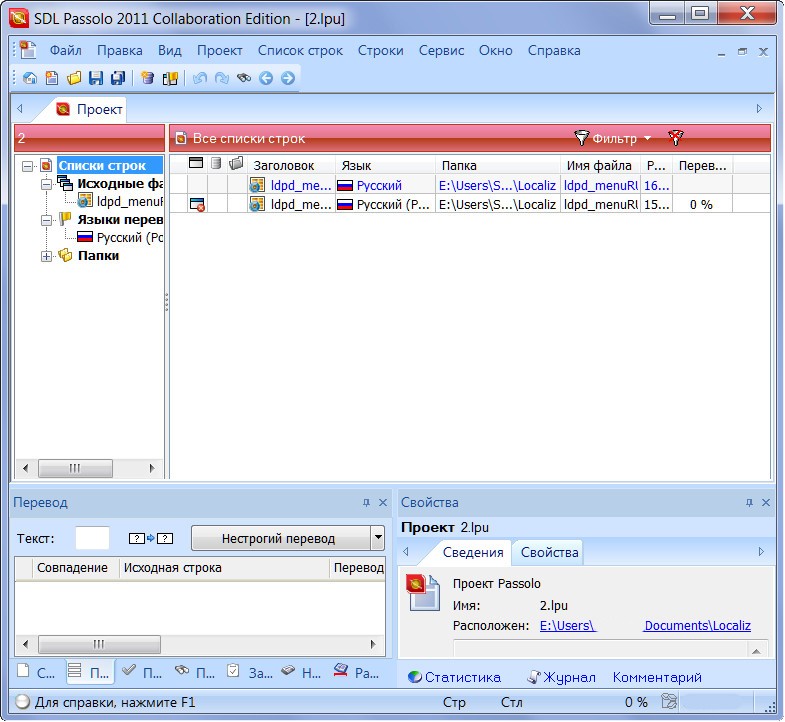The width and height of the screenshot is (785, 722).
Task: Collapse the Исходные фа... tree node
Action: point(46,184)
